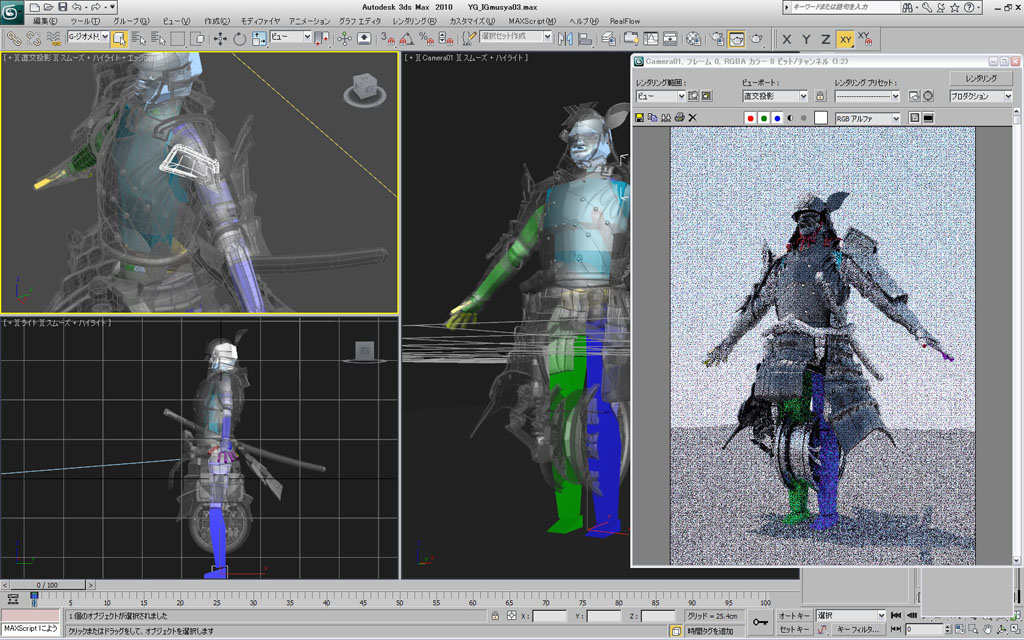
Task: Expand the レンダリング プリセット dropdown
Action: pyautogui.click(x=896, y=96)
